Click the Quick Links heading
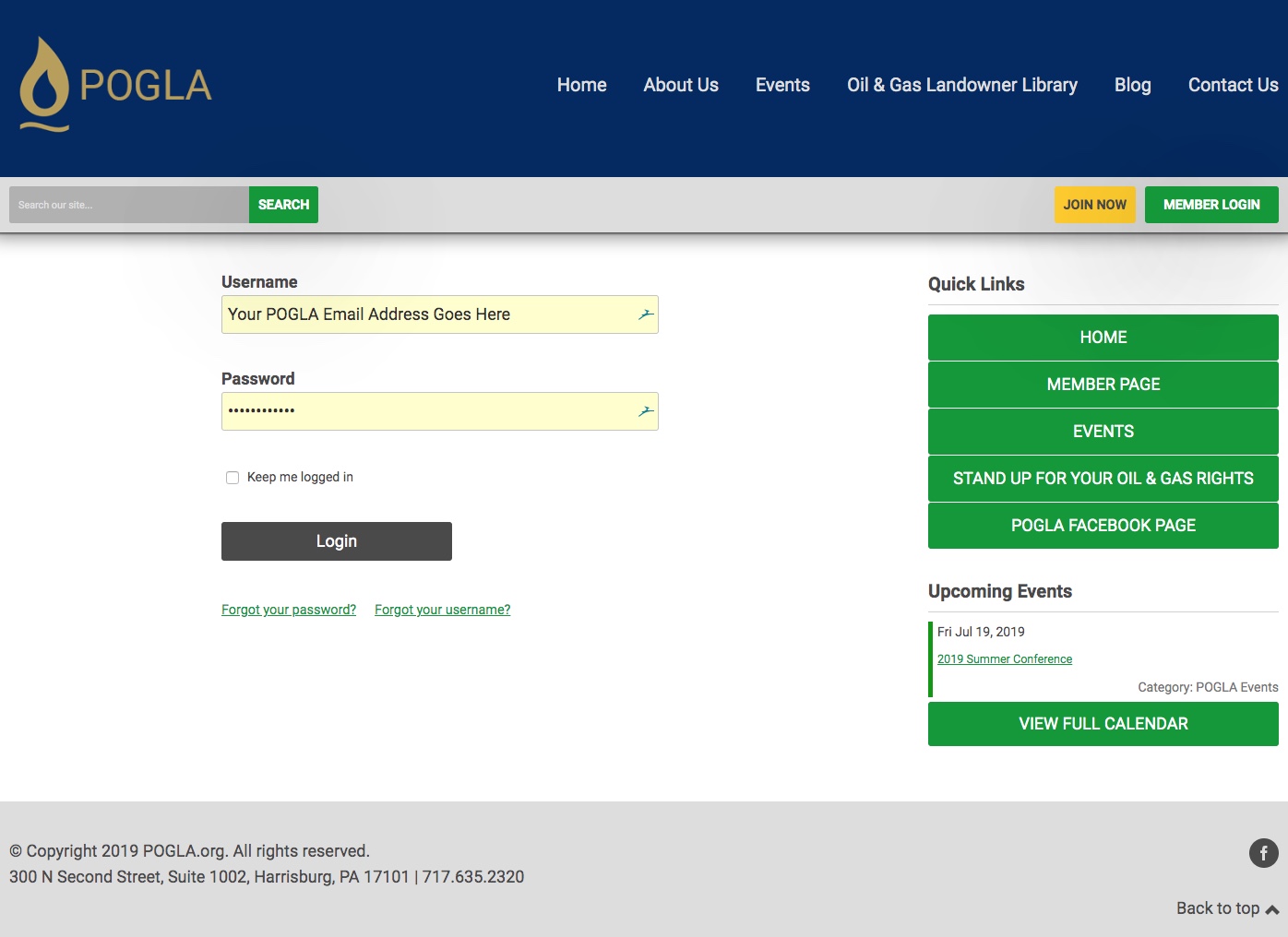 976,284
